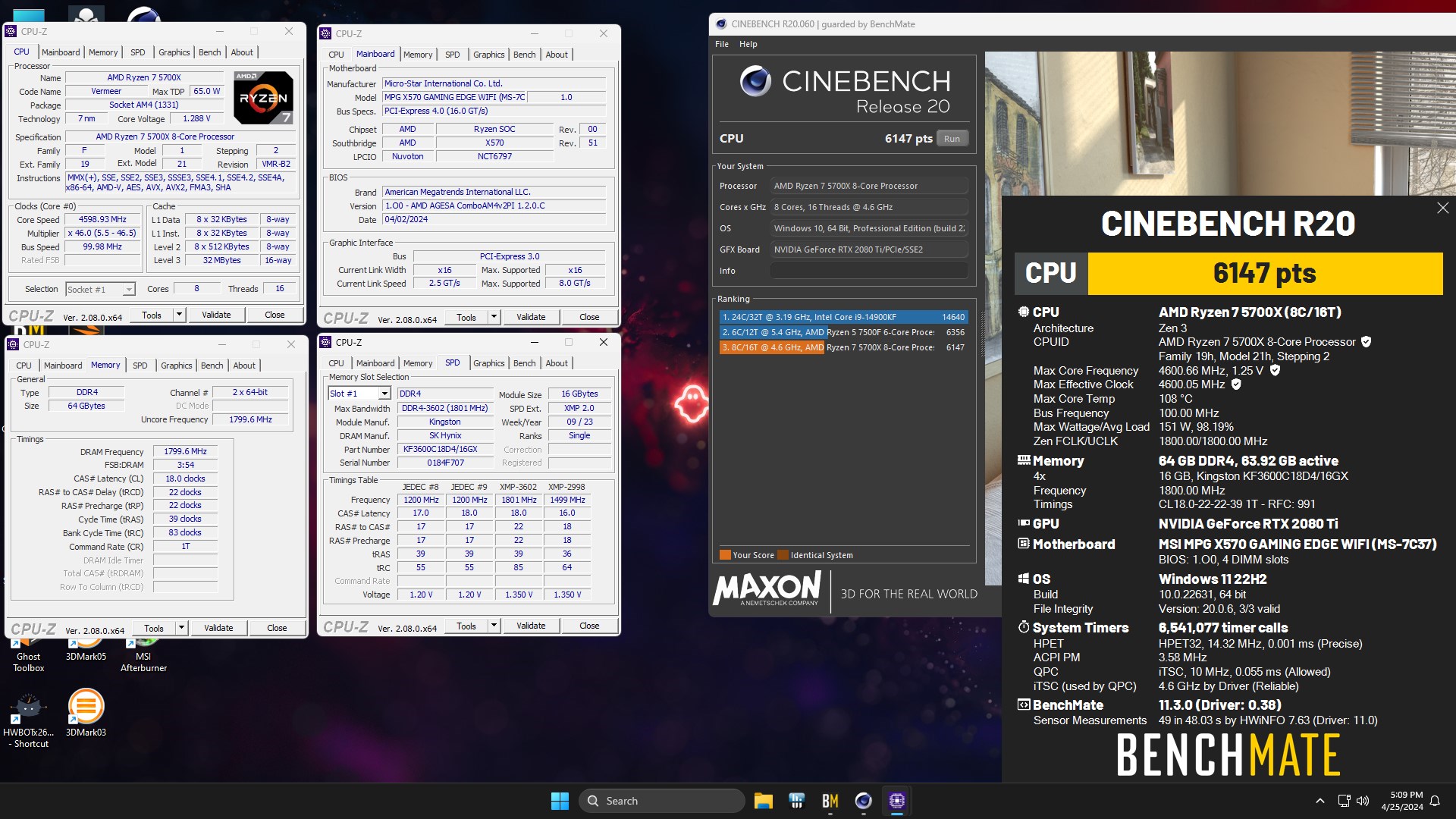
Task: Open the volume control in system tray
Action: (x=1363, y=801)
